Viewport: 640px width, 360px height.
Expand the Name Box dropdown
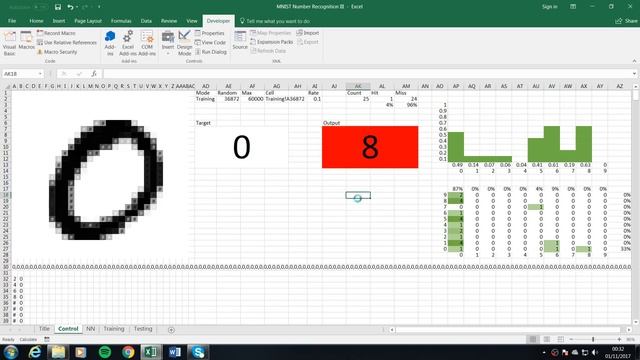point(40,74)
